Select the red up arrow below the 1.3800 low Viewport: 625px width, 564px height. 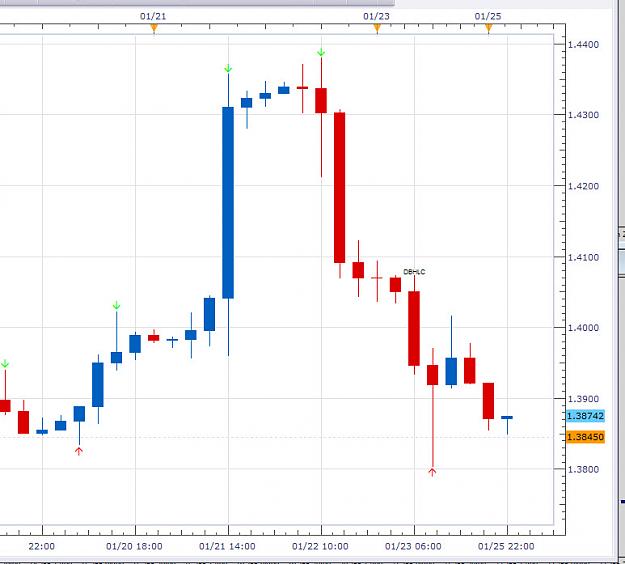pyautogui.click(x=432, y=472)
